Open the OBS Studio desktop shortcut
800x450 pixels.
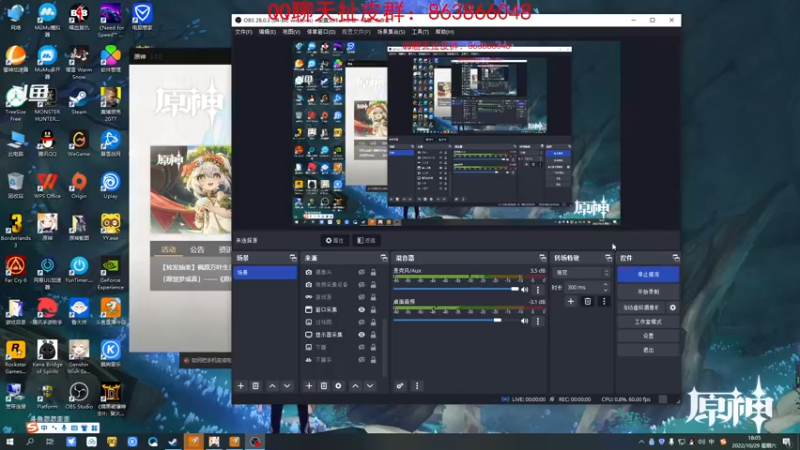79,396
